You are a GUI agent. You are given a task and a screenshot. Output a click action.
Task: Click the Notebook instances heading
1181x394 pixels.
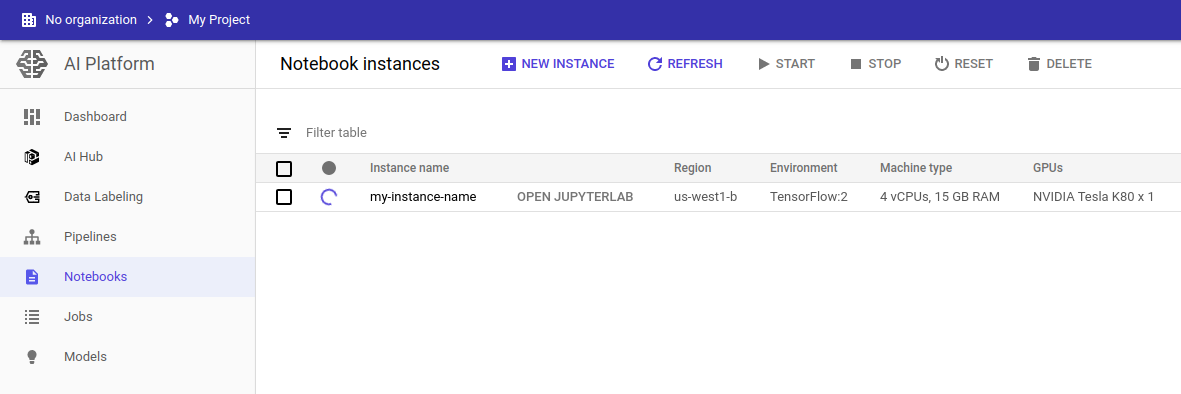[x=360, y=64]
